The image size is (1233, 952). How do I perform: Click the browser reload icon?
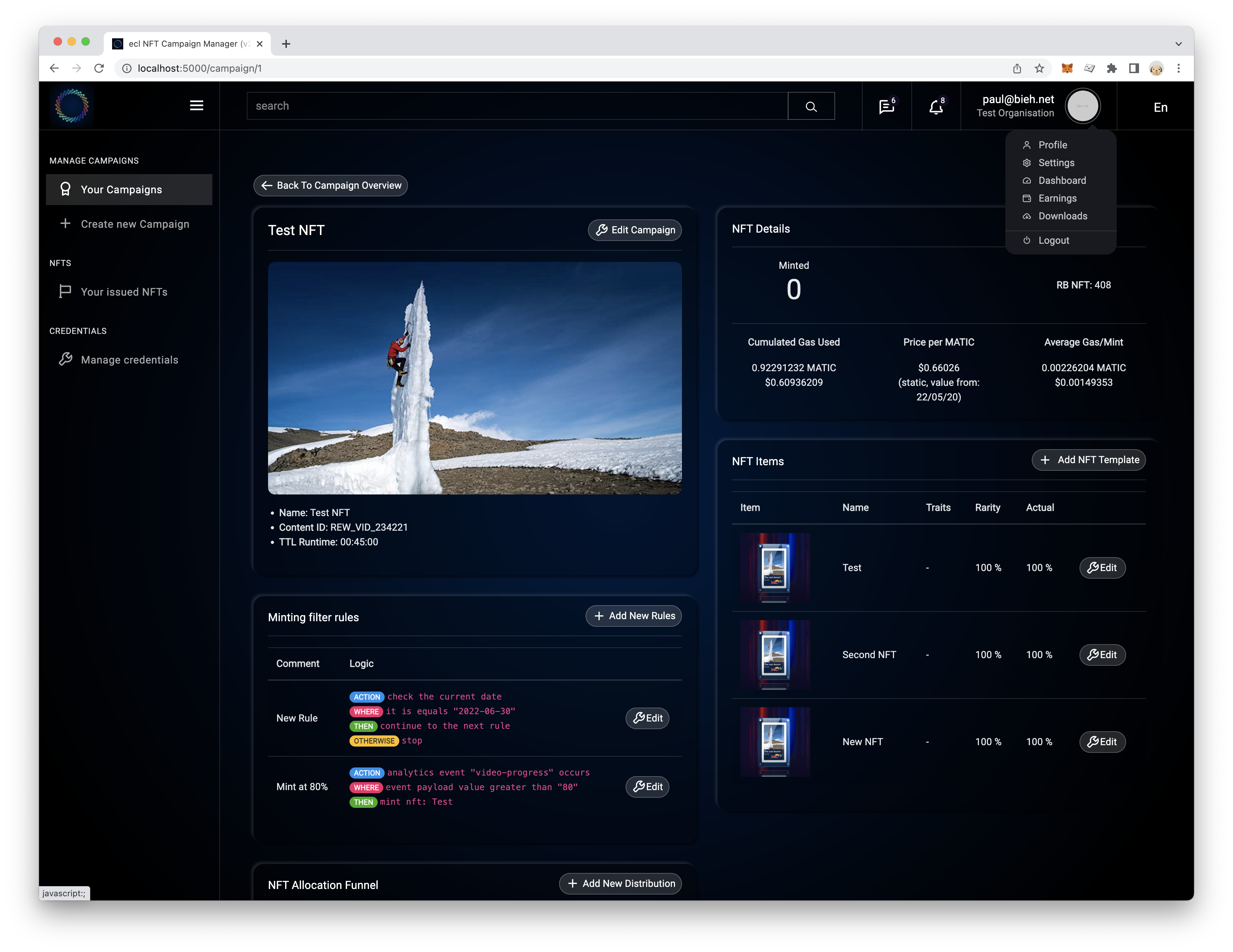click(99, 68)
